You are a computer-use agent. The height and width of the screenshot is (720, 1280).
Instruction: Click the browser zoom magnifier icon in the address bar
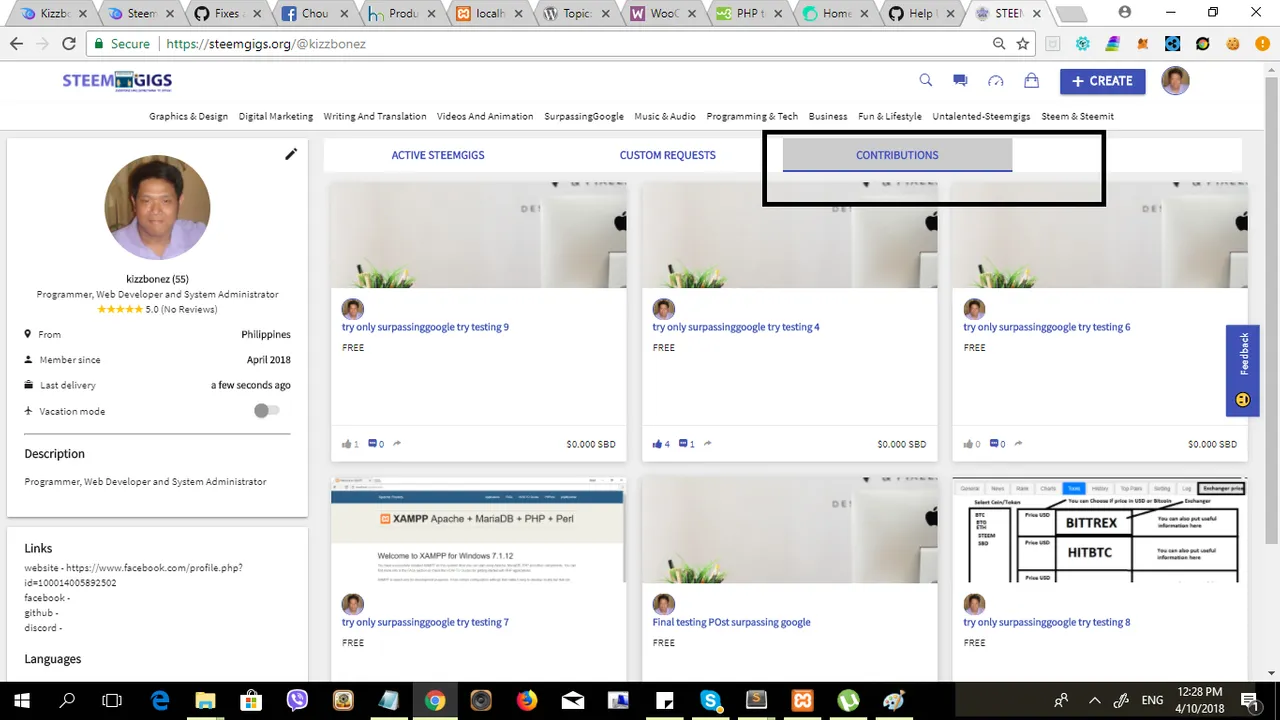pyautogui.click(x=999, y=44)
